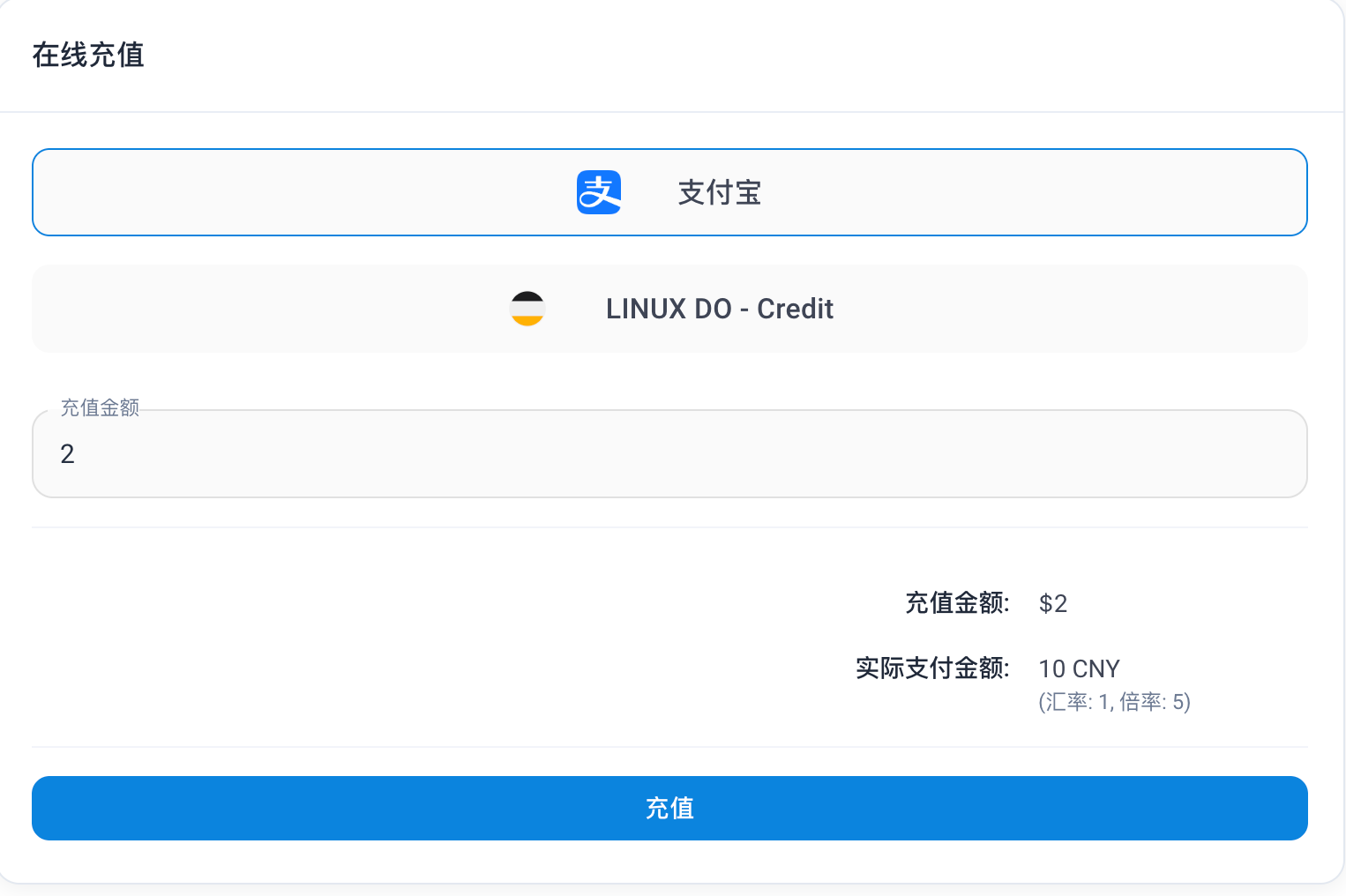Click the blue 充值 submit button
Viewport: 1346px width, 896px height.
point(669,808)
